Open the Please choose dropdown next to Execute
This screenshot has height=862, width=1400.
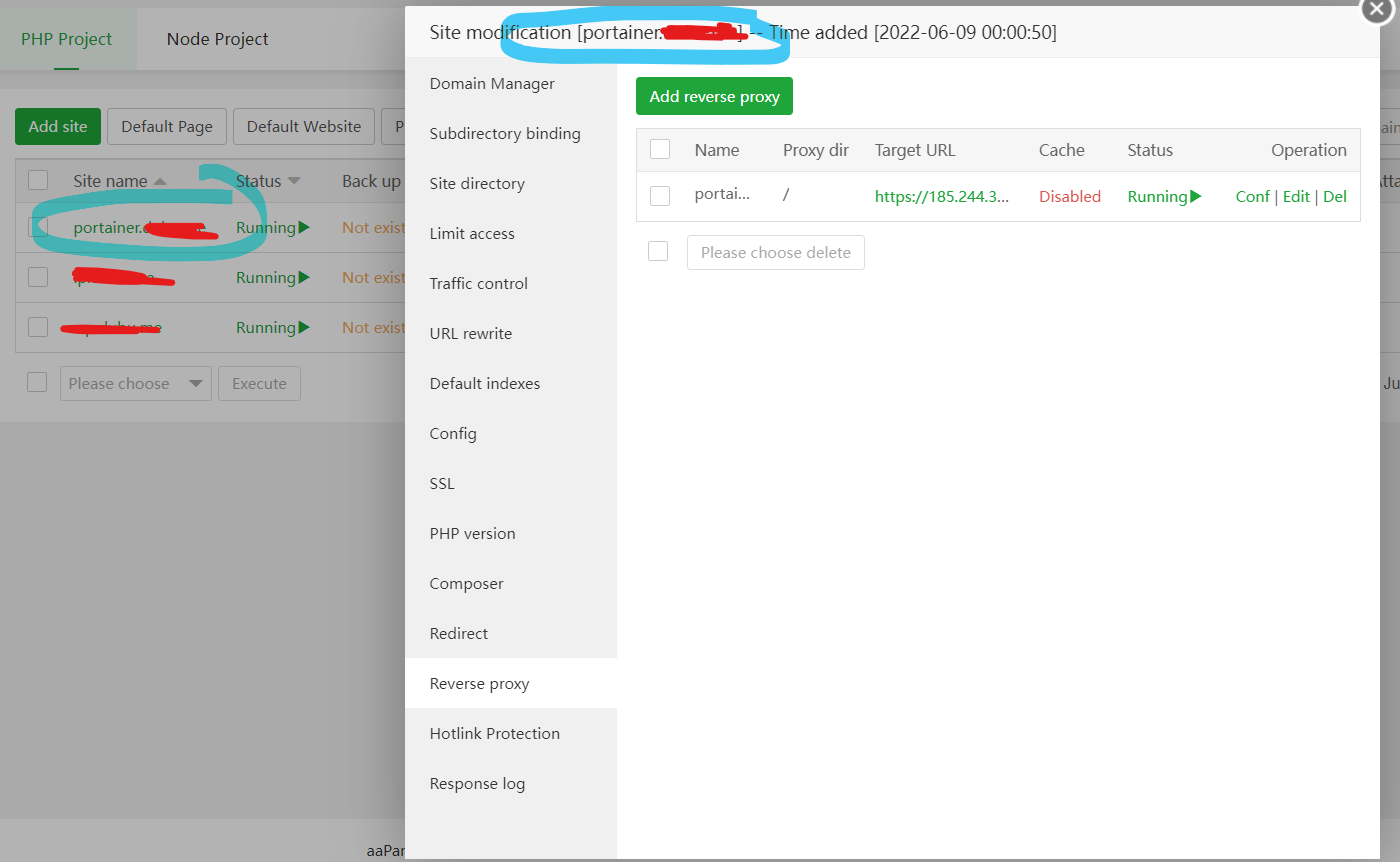(x=135, y=383)
